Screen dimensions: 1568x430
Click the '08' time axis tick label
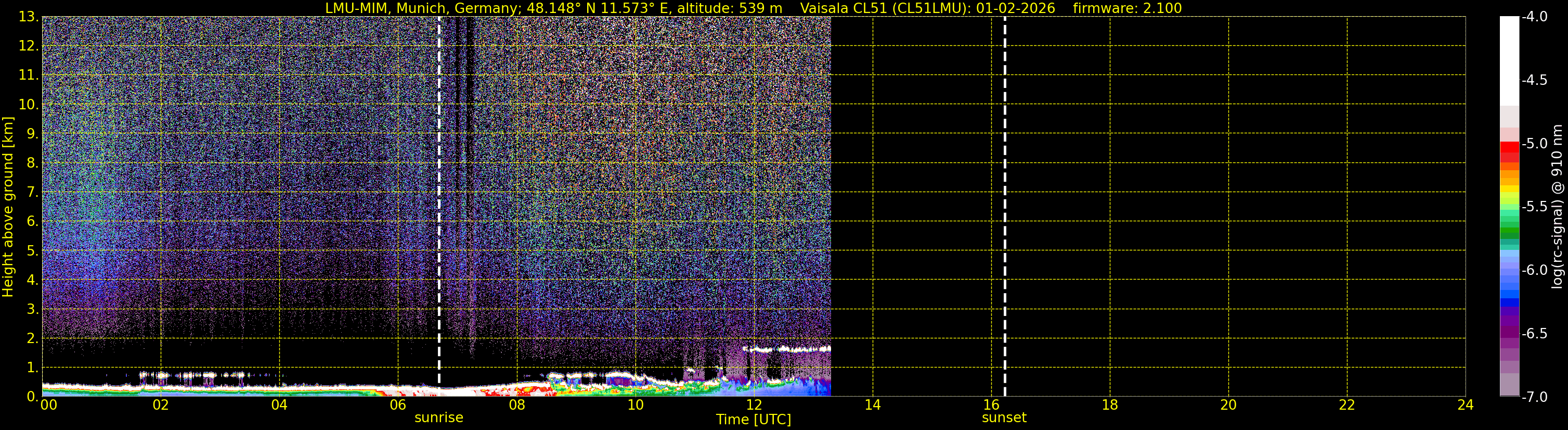point(517,405)
